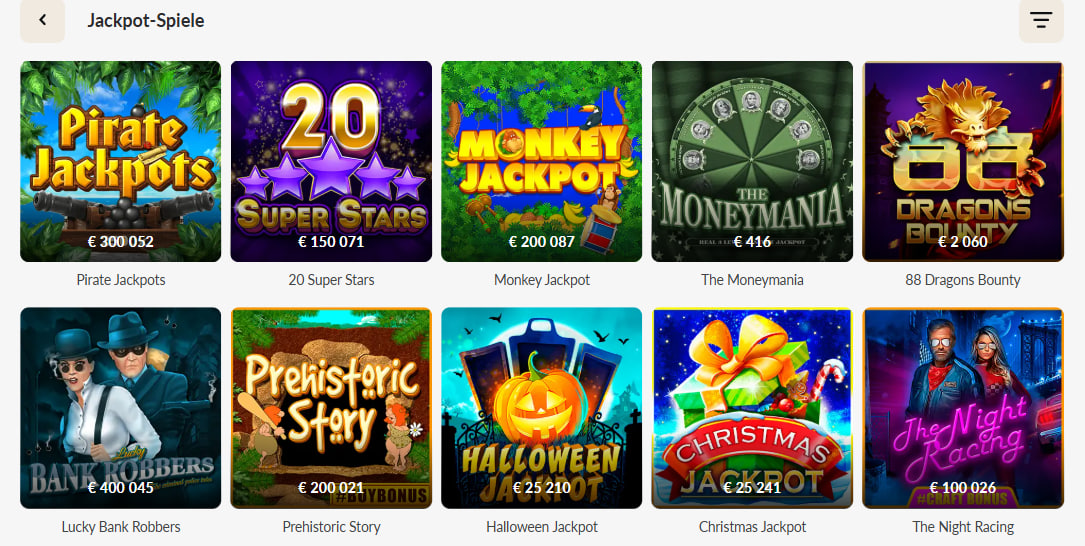Viewport: 1085px width, 546px height.
Task: Click The Night Racing game tile
Action: (962, 407)
